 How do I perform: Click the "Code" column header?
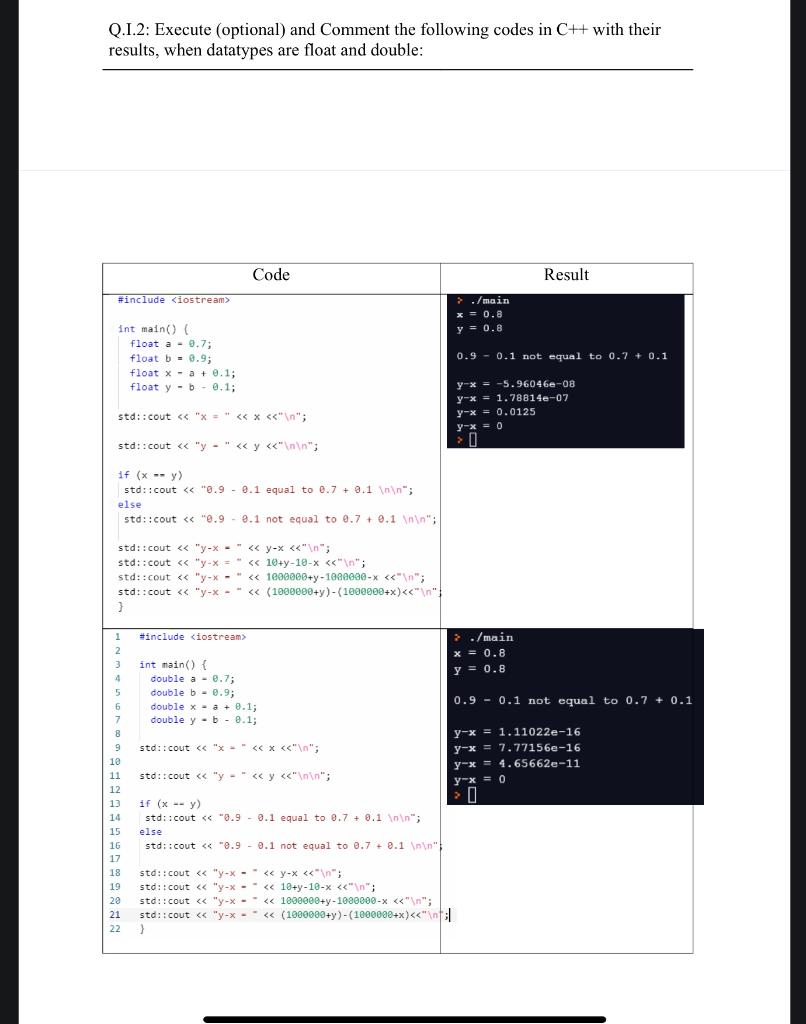[271, 275]
